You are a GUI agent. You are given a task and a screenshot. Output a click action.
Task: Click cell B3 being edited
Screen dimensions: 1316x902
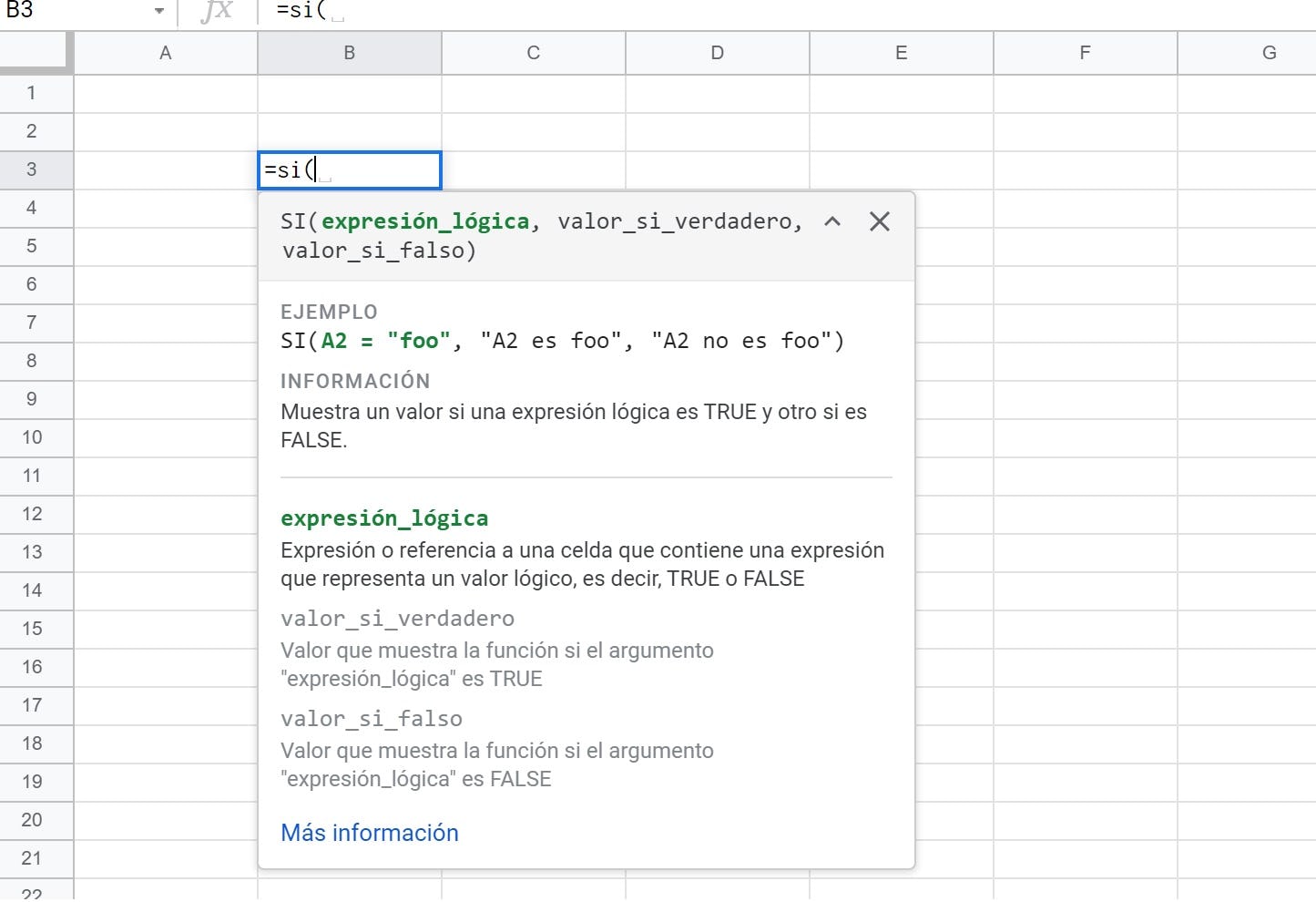[383, 170]
